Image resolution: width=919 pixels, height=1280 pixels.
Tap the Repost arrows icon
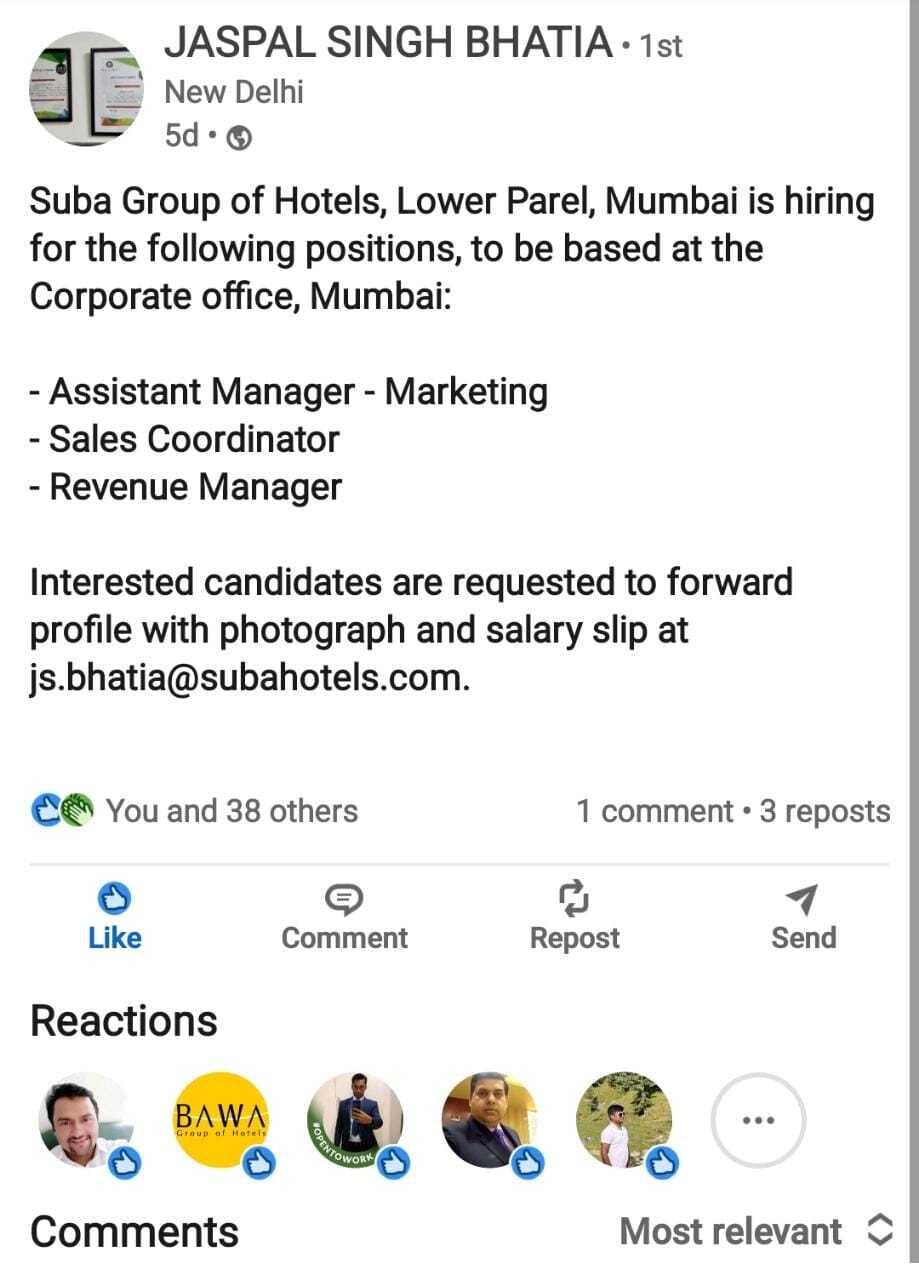point(574,899)
